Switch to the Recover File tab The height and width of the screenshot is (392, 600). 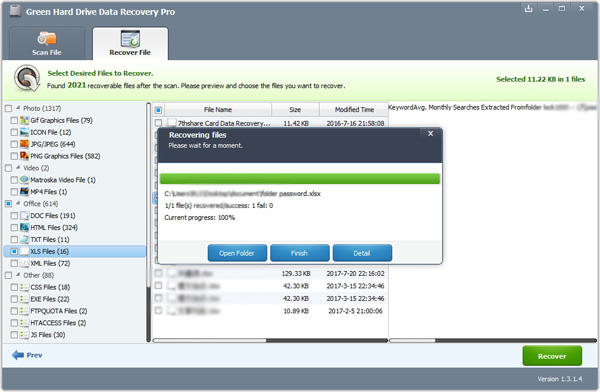[130, 44]
